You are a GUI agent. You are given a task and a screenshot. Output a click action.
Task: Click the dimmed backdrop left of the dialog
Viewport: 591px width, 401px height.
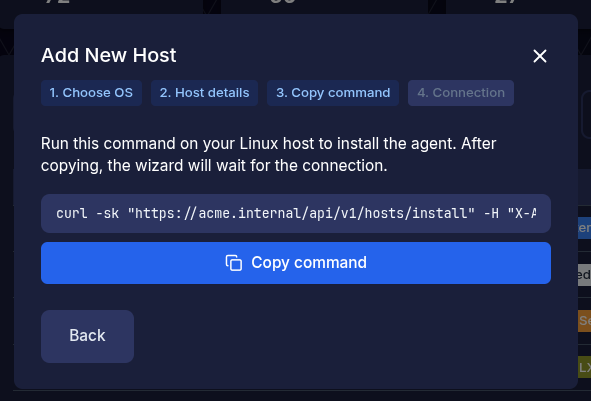pyautogui.click(x=7, y=226)
